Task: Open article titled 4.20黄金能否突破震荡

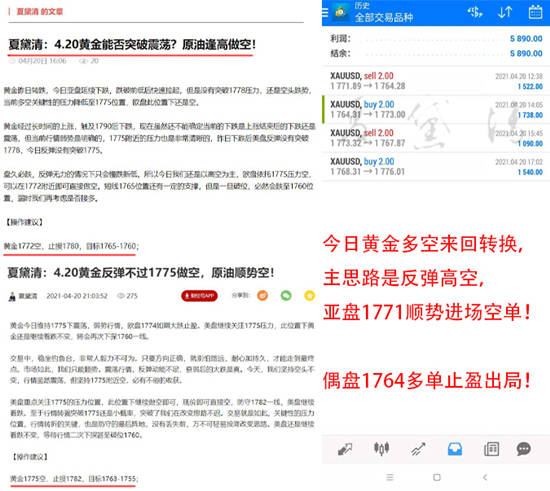Action: coord(132,45)
